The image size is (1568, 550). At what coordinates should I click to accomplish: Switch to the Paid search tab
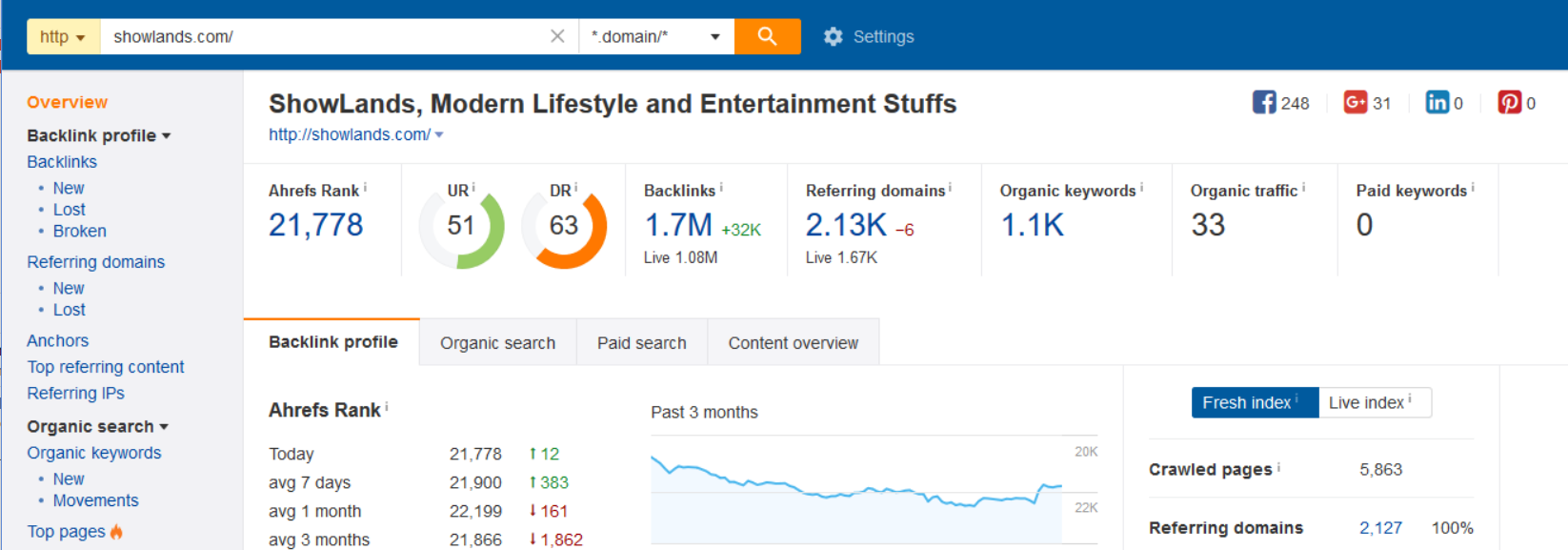coord(641,343)
